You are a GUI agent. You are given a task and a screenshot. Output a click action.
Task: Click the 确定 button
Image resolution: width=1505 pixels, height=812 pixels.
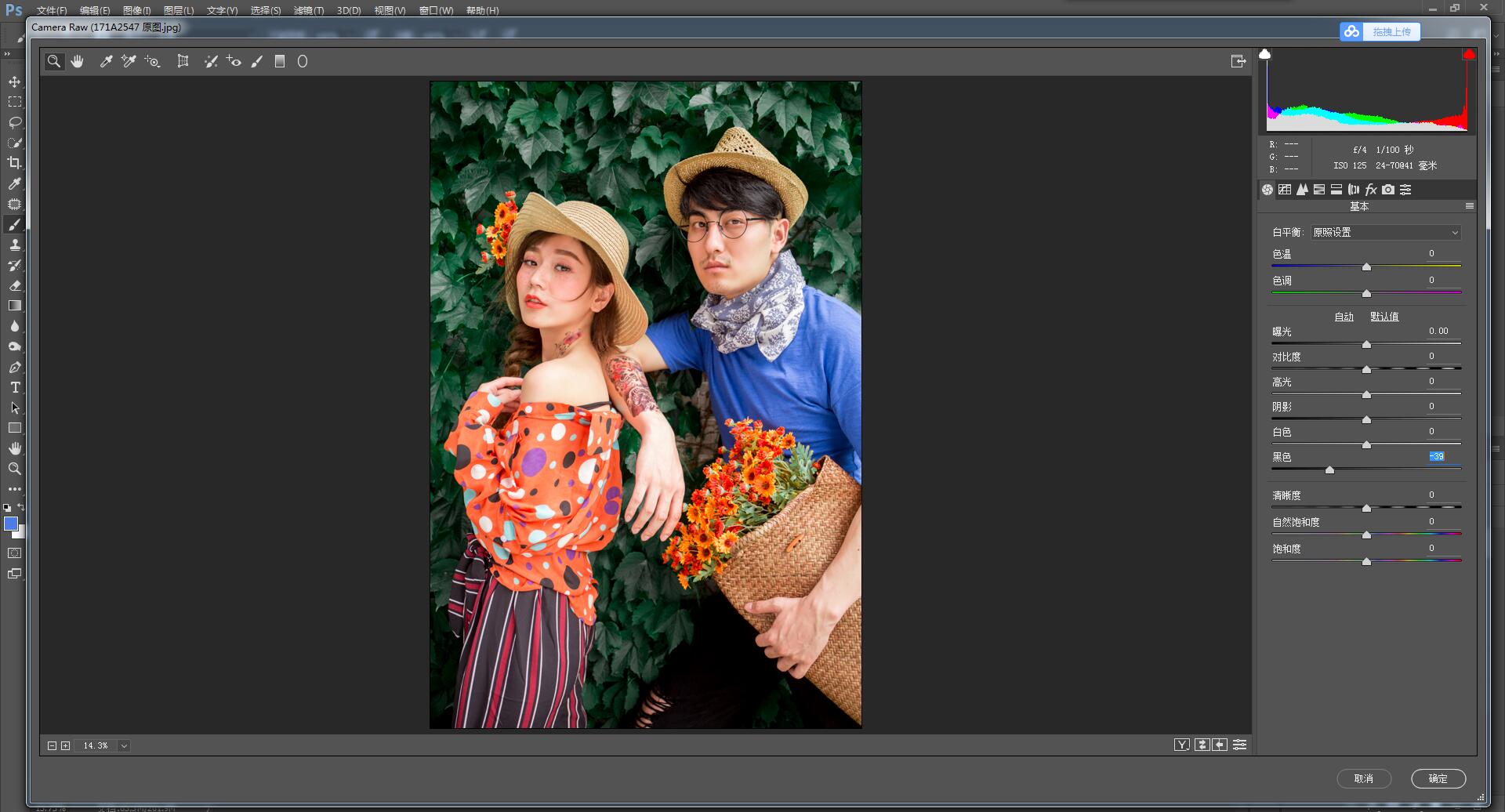point(1438,778)
